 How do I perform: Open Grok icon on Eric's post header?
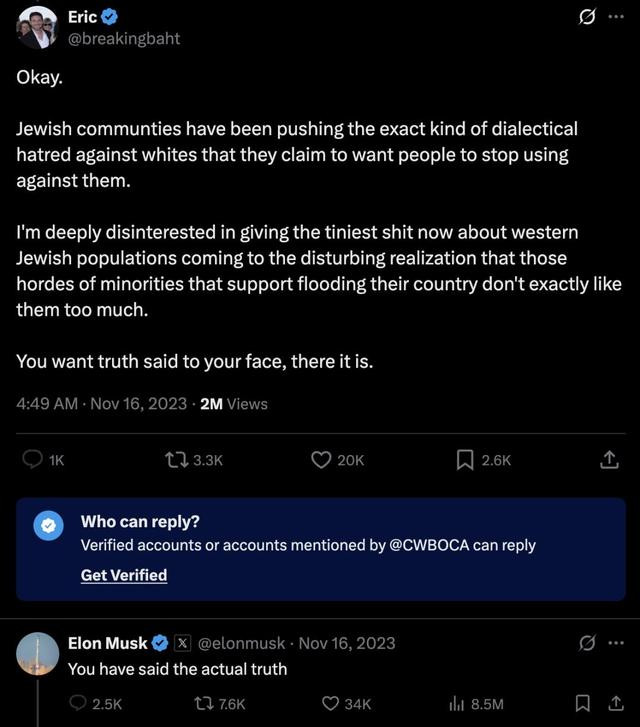pyautogui.click(x=588, y=17)
